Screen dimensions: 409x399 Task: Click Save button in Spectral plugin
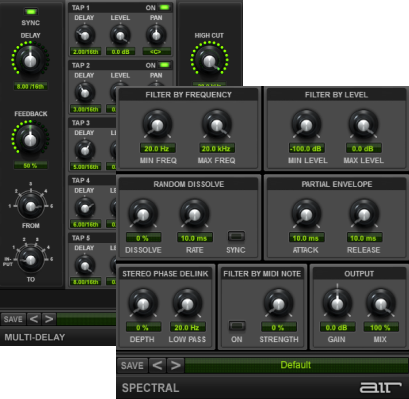(132, 365)
